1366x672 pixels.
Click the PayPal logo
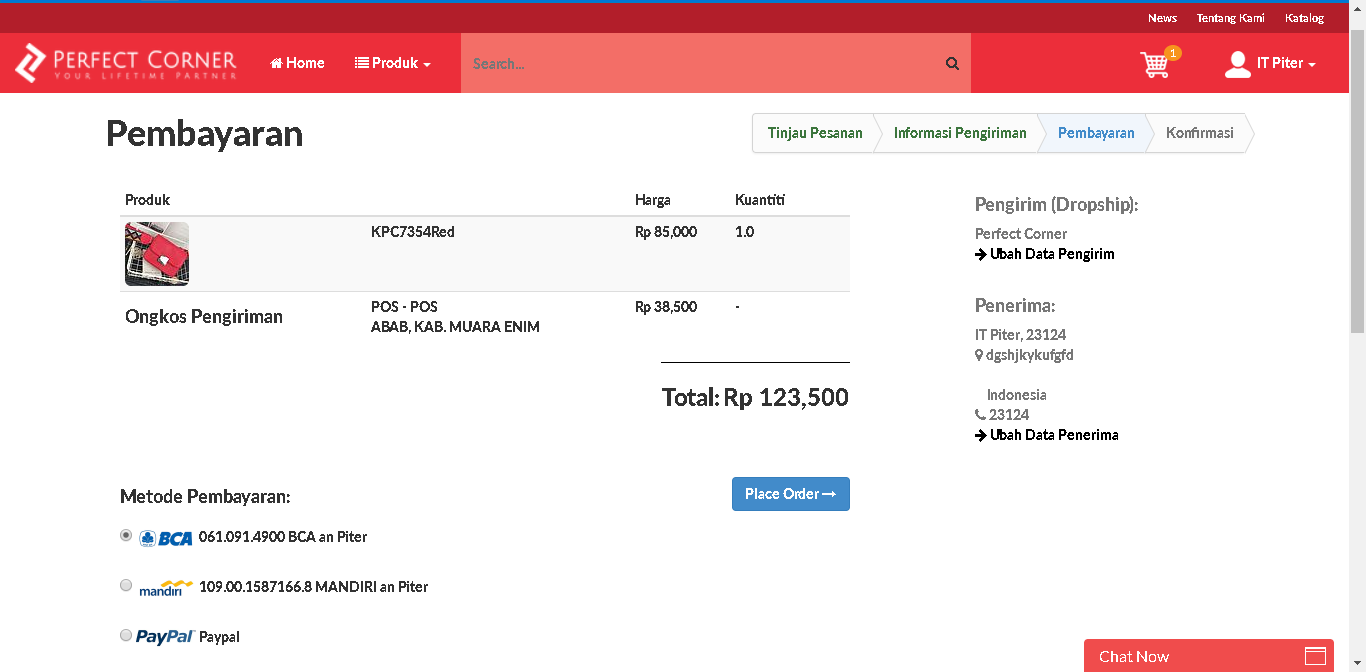(x=165, y=637)
